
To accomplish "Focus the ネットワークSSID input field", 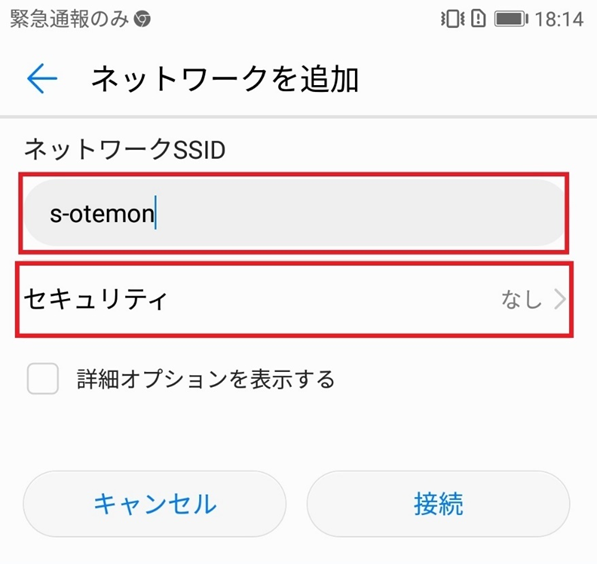I will point(294,213).
